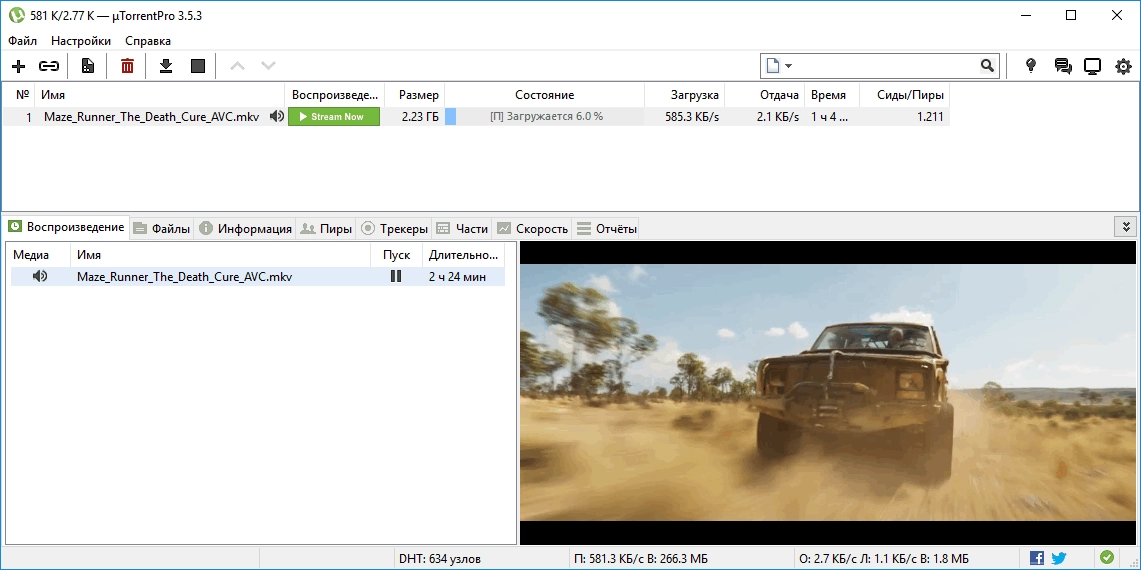Sort by the Состояние column header
1141x570 pixels.
click(544, 95)
